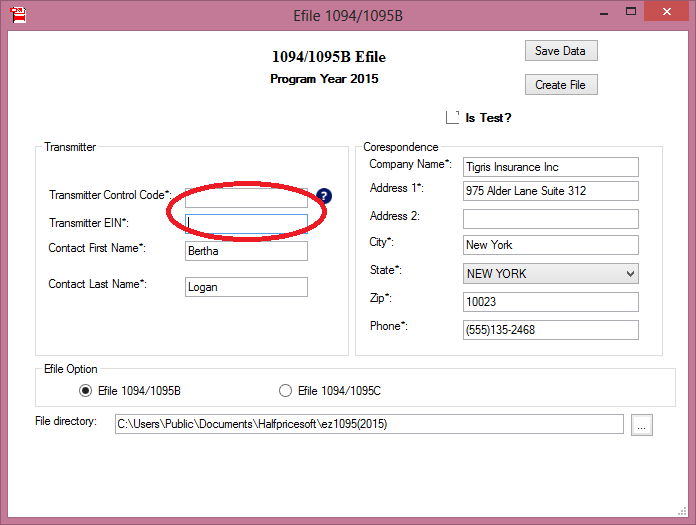Viewport: 696px width, 525px height.
Task: Click the app icon in title bar
Action: (x=18, y=14)
